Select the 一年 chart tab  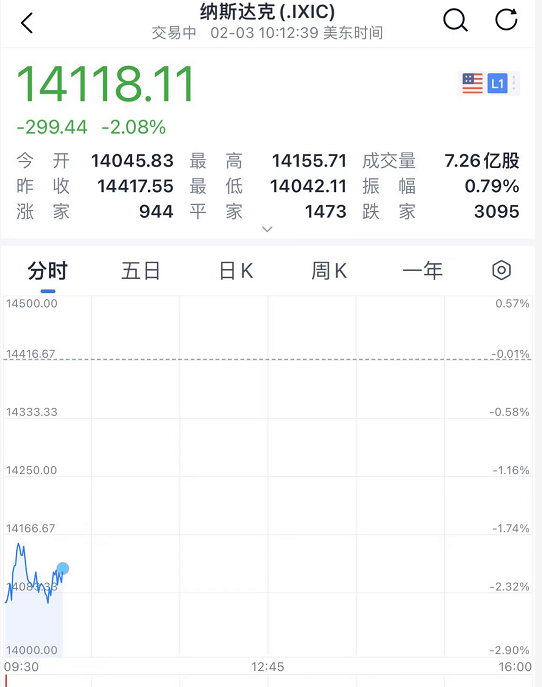[x=422, y=270]
